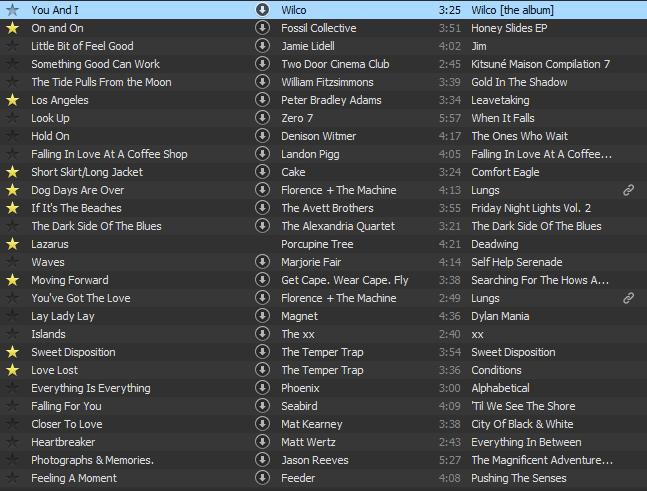Open the album 'Til We See The Shore

(x=523, y=406)
